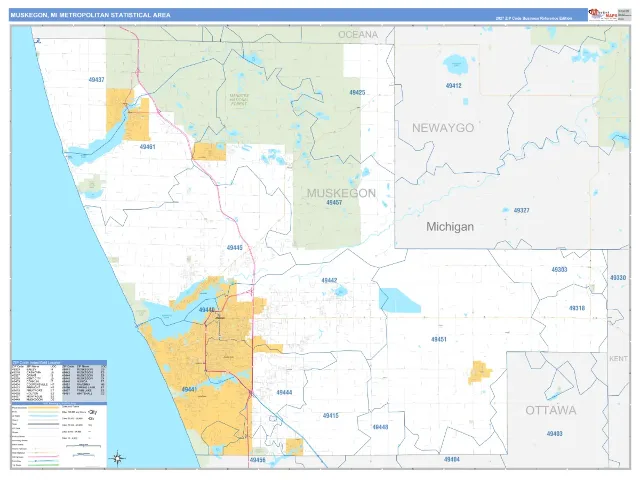640x480 pixels.
Task: Select ZIP code 49412 label
Action: tap(453, 86)
